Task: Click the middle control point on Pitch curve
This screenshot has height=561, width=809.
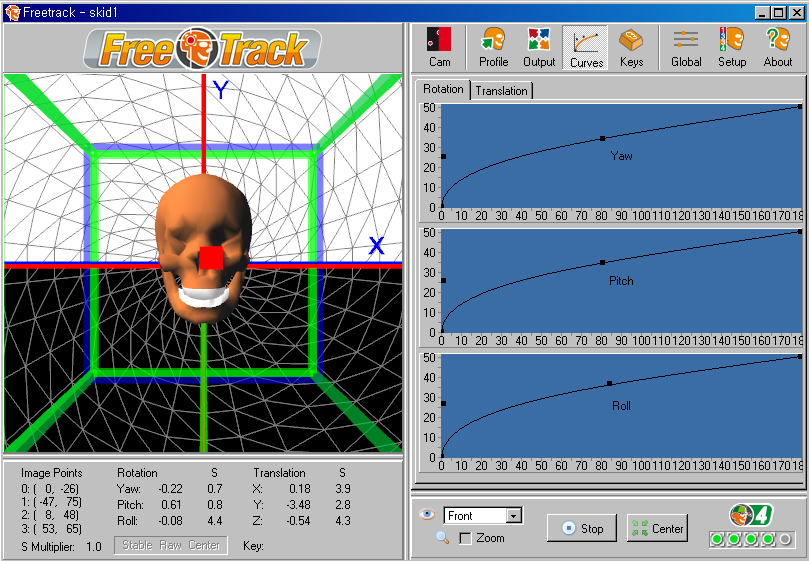Action: pos(602,262)
